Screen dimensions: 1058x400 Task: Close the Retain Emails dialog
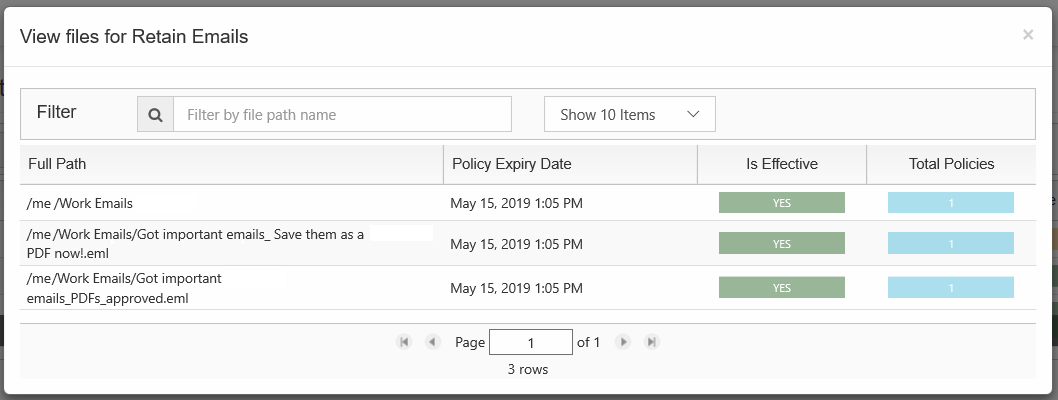(x=1028, y=35)
